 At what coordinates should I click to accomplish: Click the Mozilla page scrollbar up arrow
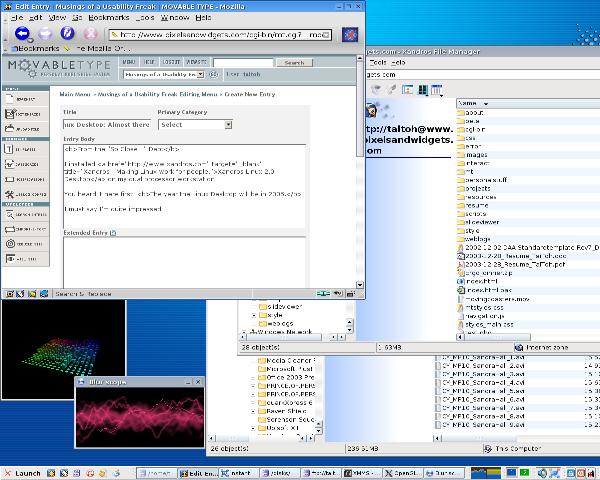point(360,58)
